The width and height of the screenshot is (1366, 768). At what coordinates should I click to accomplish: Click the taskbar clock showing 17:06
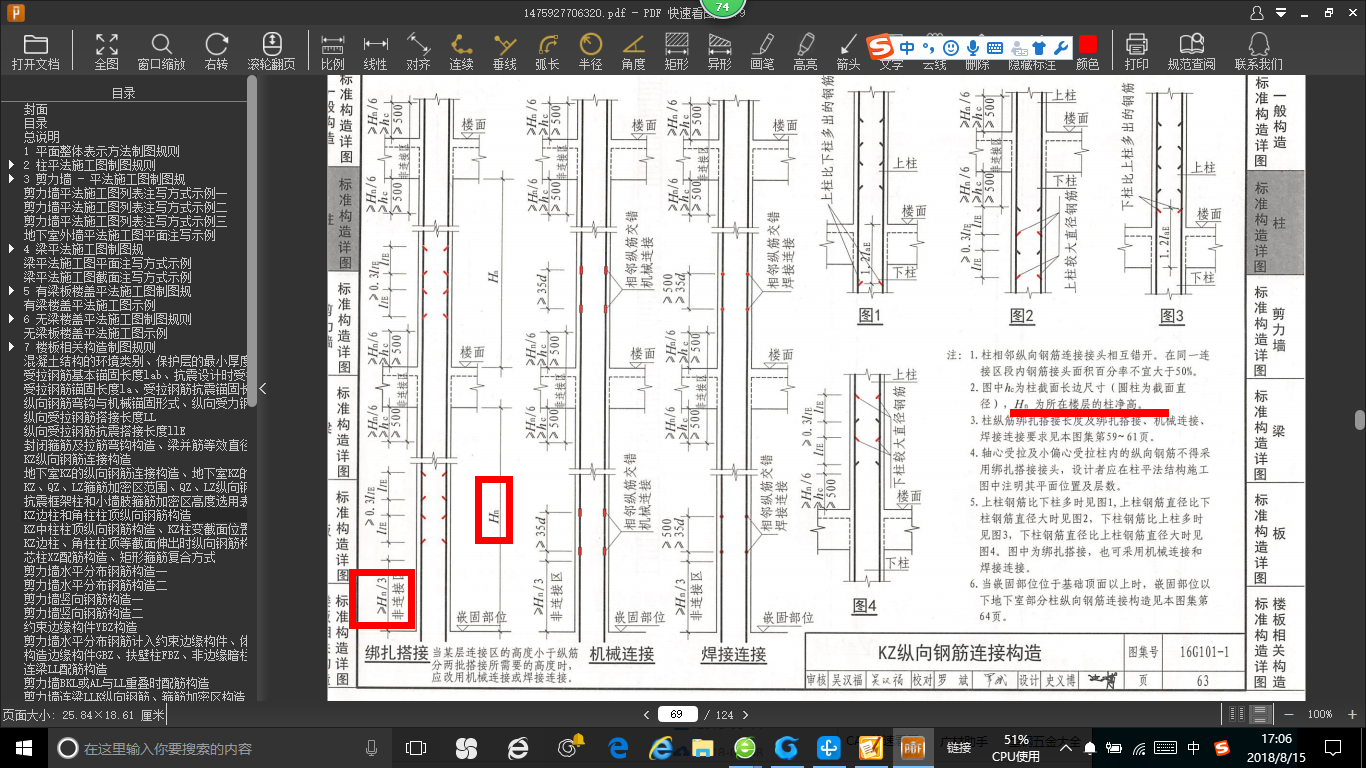[1275, 747]
